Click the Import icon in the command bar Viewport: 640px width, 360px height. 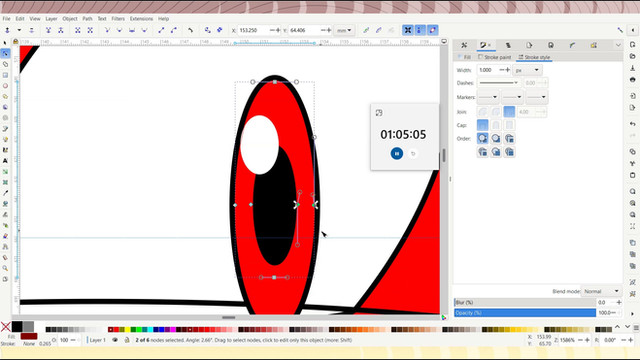point(633,96)
